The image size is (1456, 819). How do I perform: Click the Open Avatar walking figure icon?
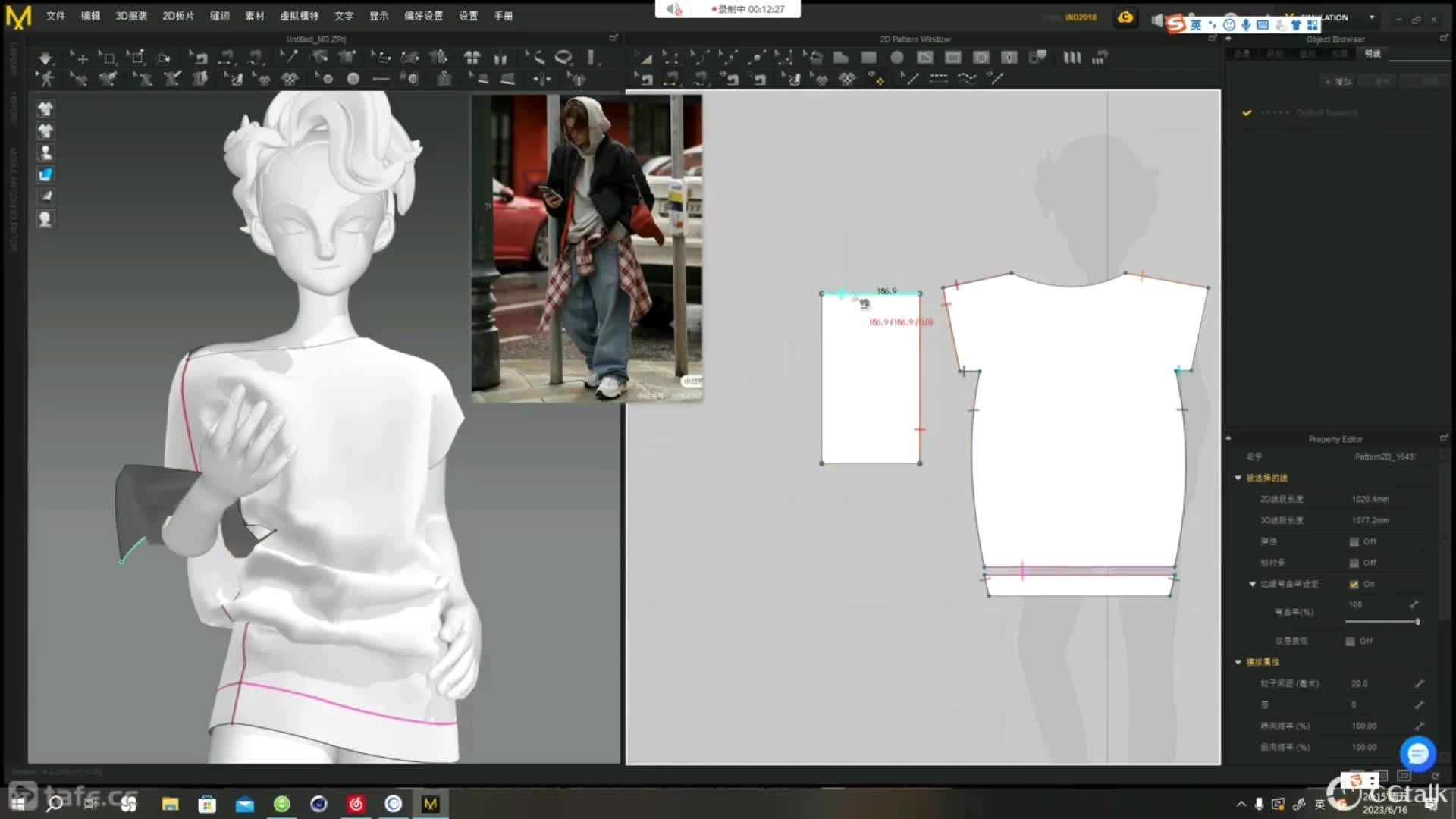point(45,79)
